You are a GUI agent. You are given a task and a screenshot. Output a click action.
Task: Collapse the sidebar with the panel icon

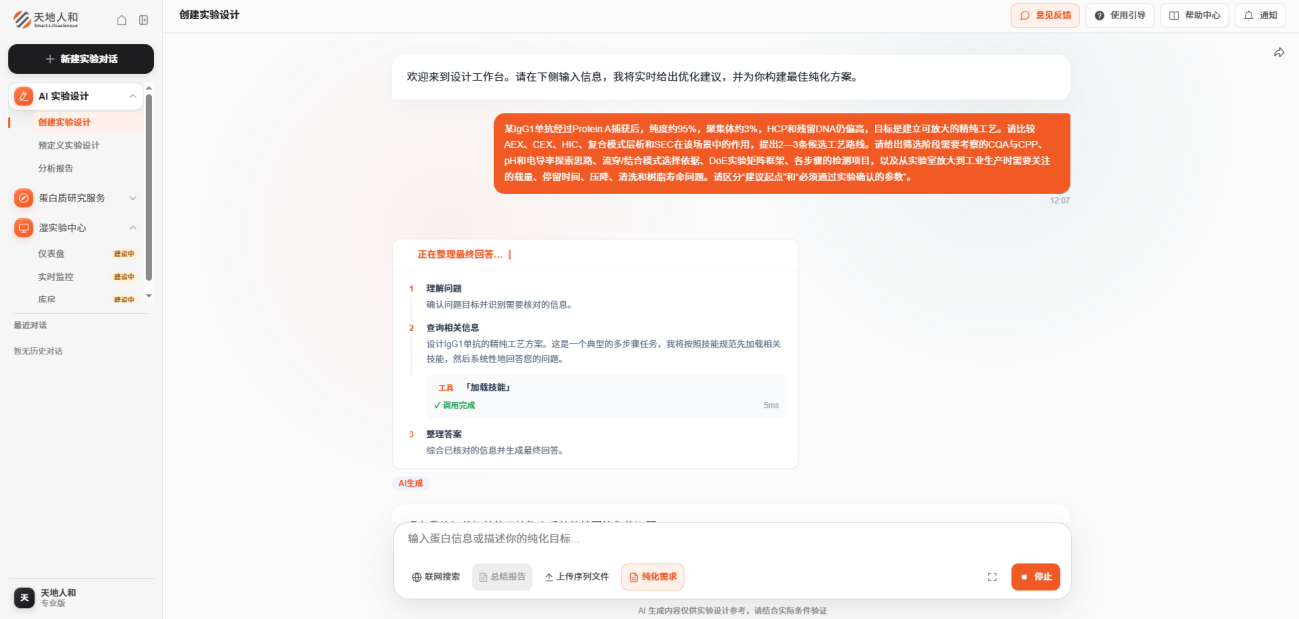(x=144, y=20)
